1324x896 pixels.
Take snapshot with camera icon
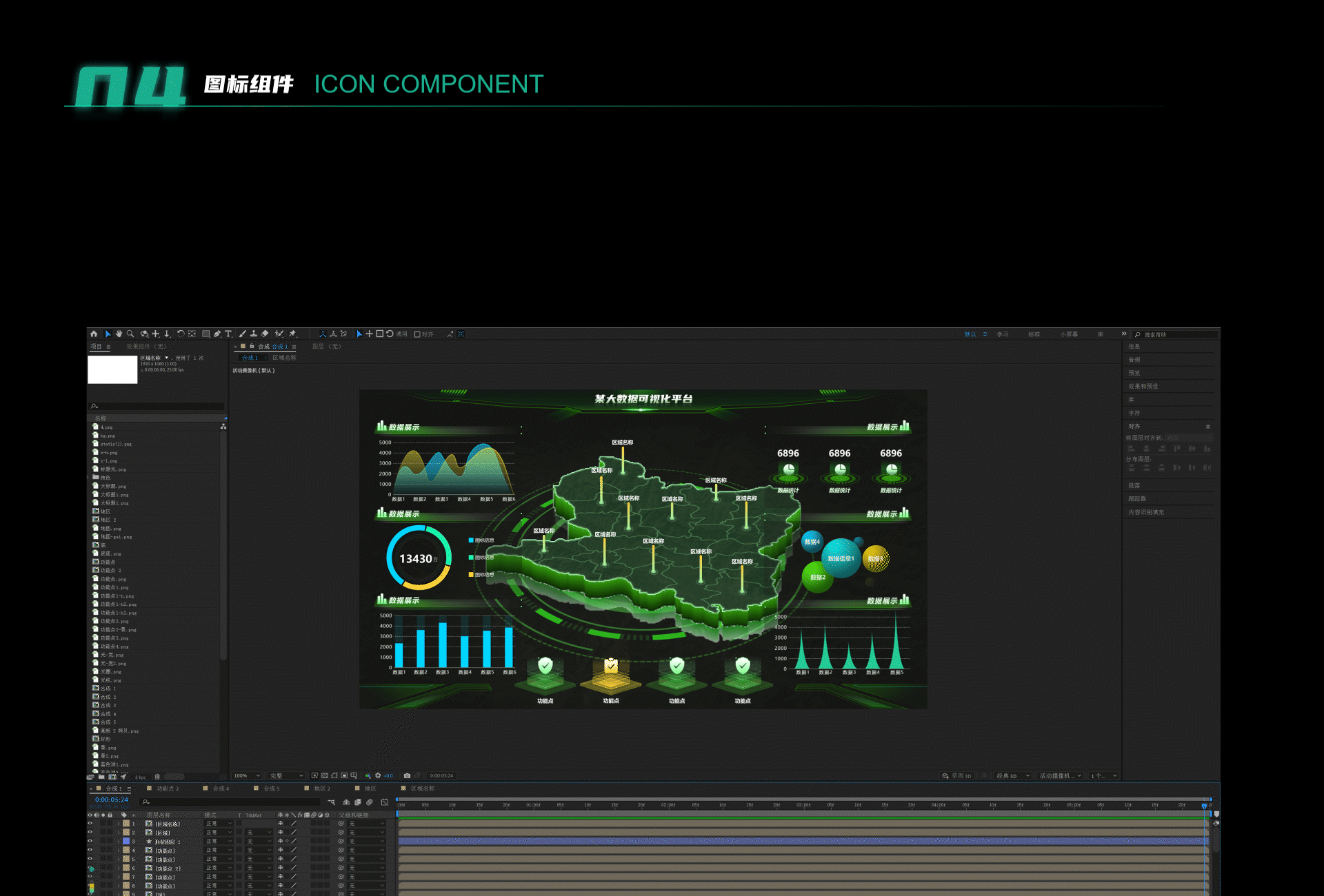407,775
